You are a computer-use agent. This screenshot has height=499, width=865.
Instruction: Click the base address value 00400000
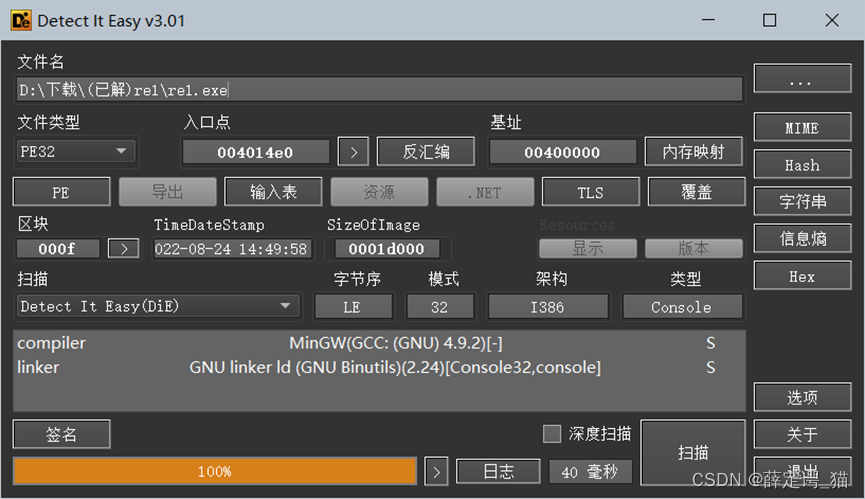click(562, 152)
